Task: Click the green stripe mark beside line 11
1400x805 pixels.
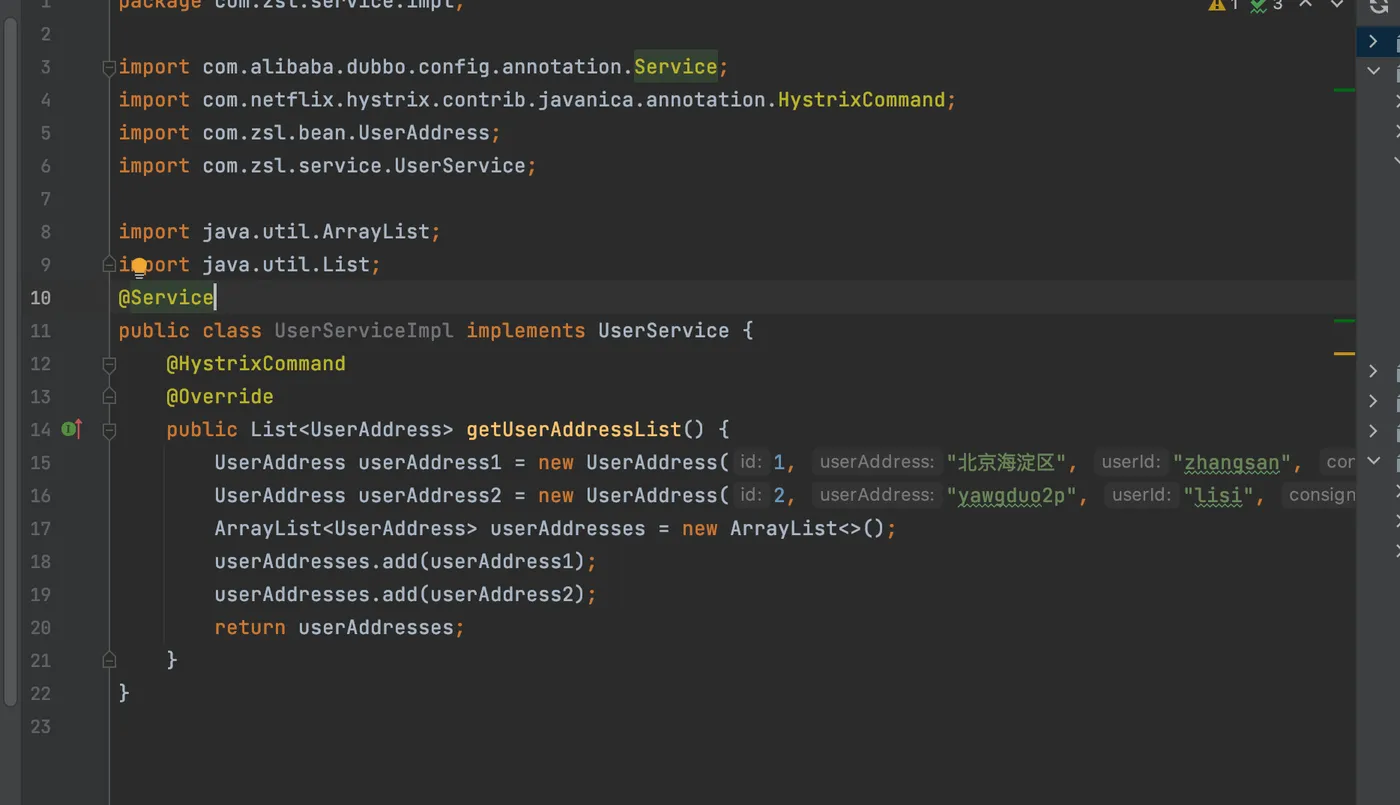Action: coord(1345,321)
